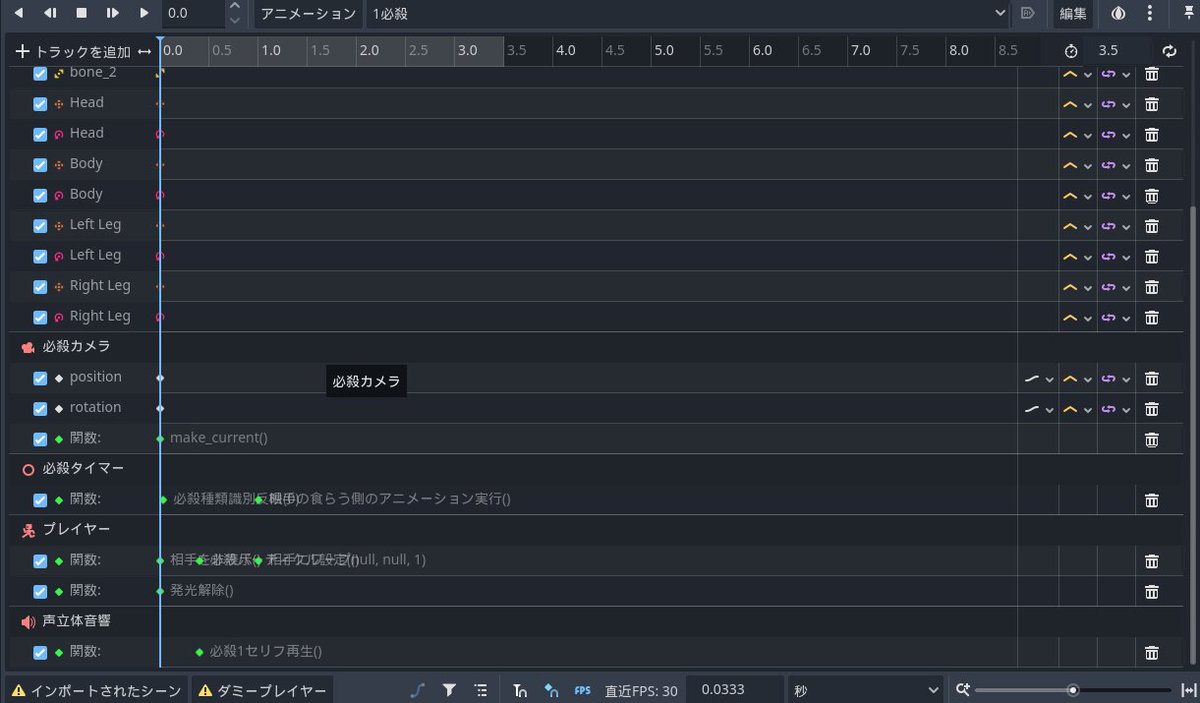Open the onion skinning options menu
The image size is (1200, 703).
1149,13
